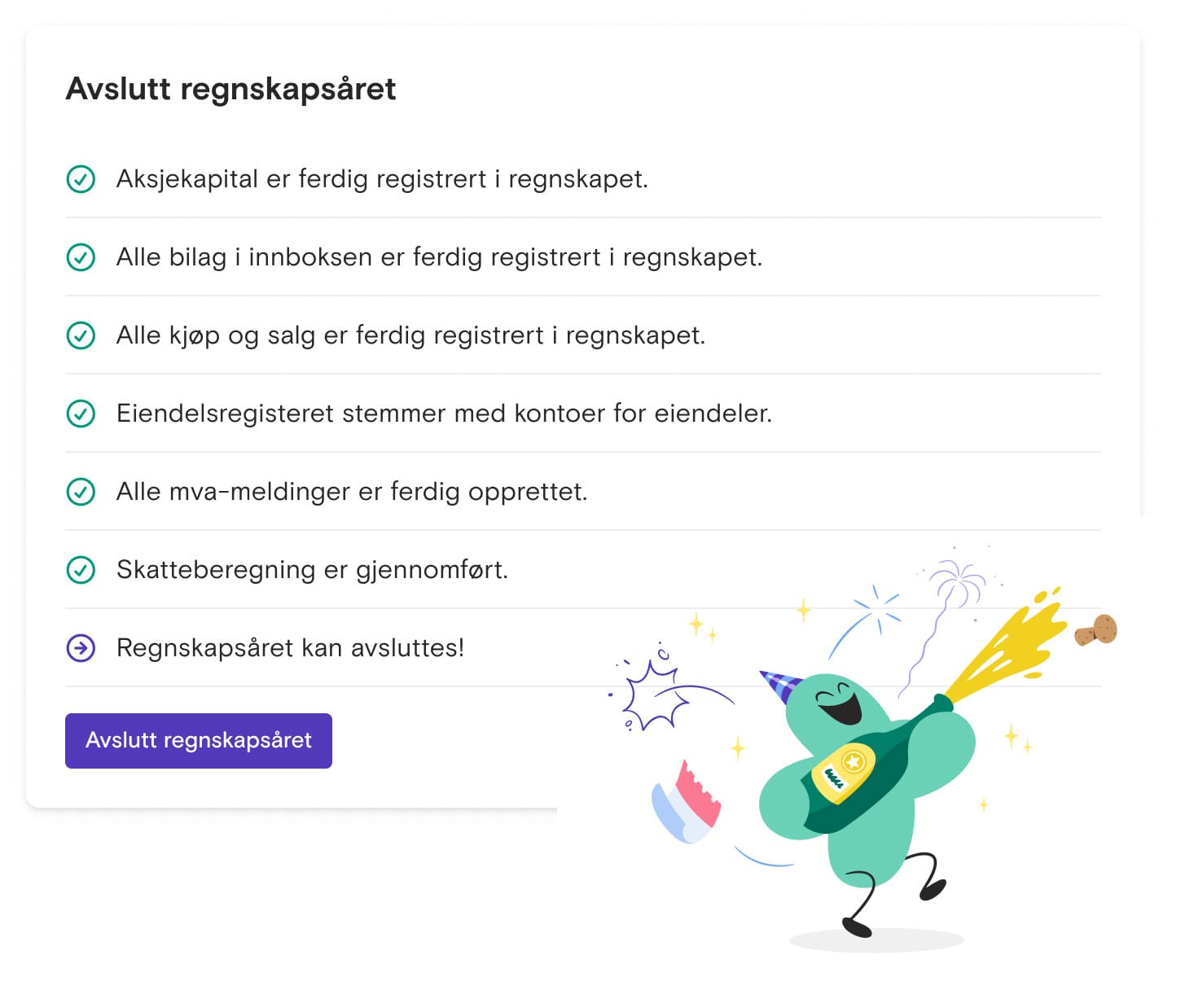Click the purple arrow icon for final step
This screenshot has width=1194, height=1008.
pos(80,647)
